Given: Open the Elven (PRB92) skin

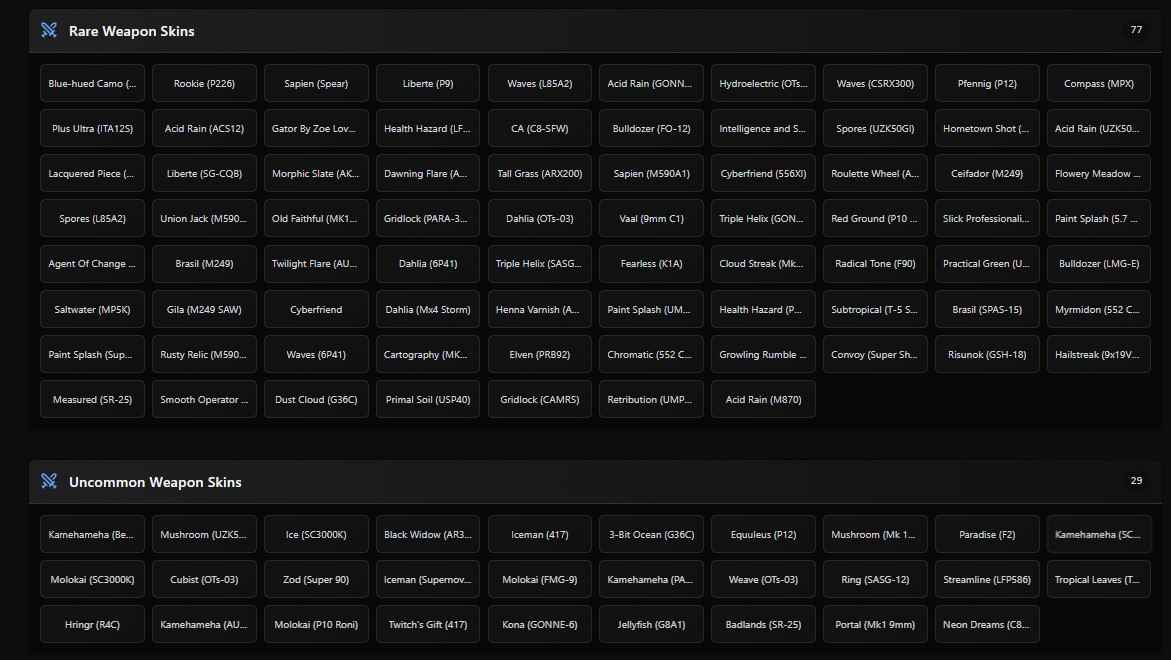Looking at the screenshot, I should click(540, 354).
